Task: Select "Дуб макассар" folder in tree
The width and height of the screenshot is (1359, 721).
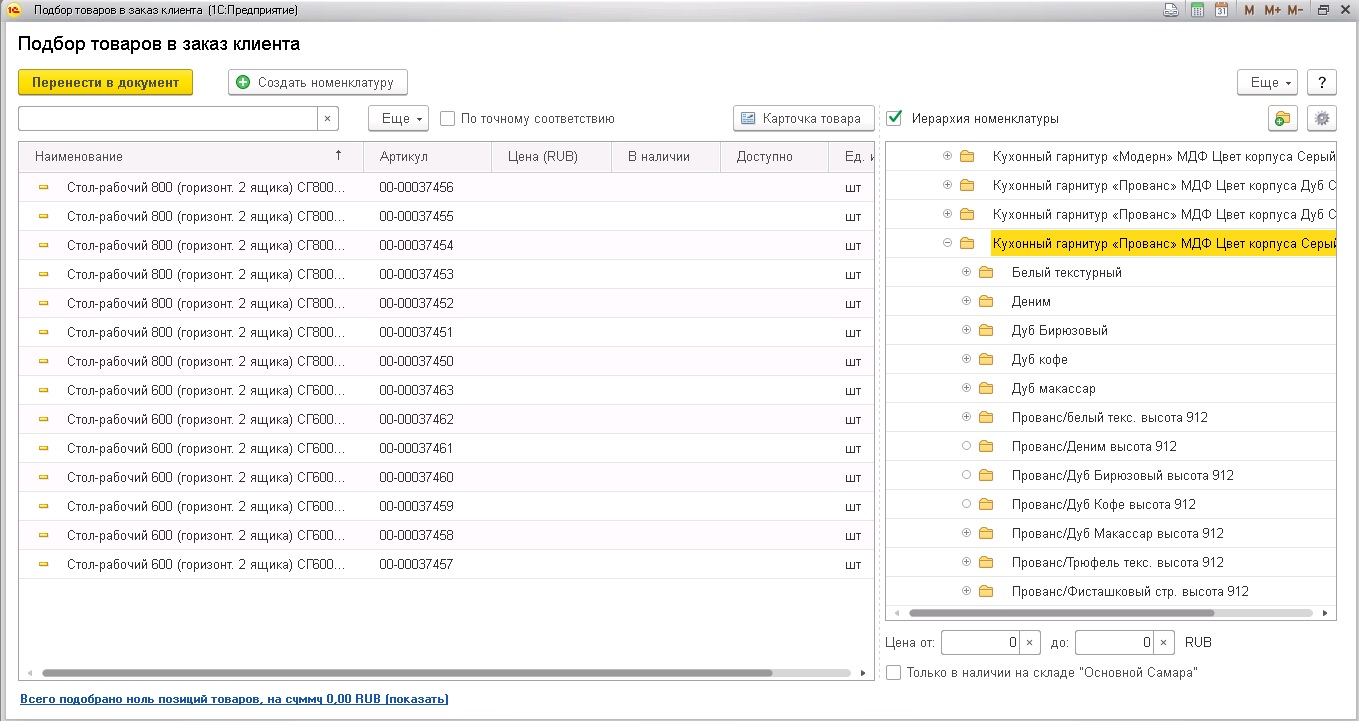Action: tap(1053, 389)
